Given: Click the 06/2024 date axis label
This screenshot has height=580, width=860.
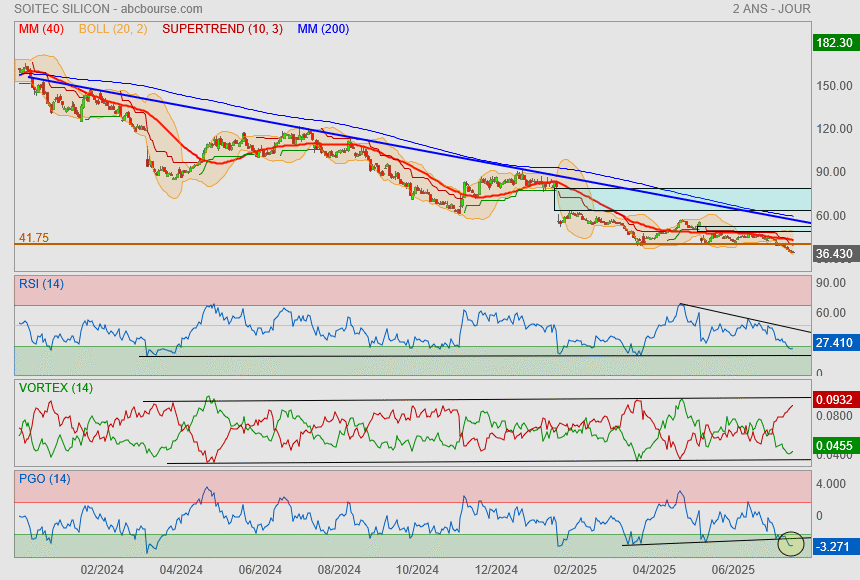Looking at the screenshot, I should coord(260,570).
